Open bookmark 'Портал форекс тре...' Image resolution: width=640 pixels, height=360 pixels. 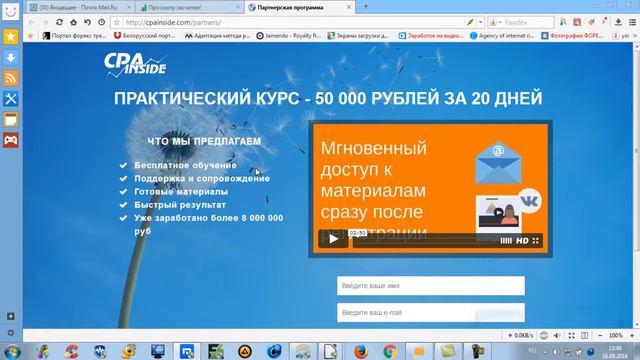pos(74,36)
